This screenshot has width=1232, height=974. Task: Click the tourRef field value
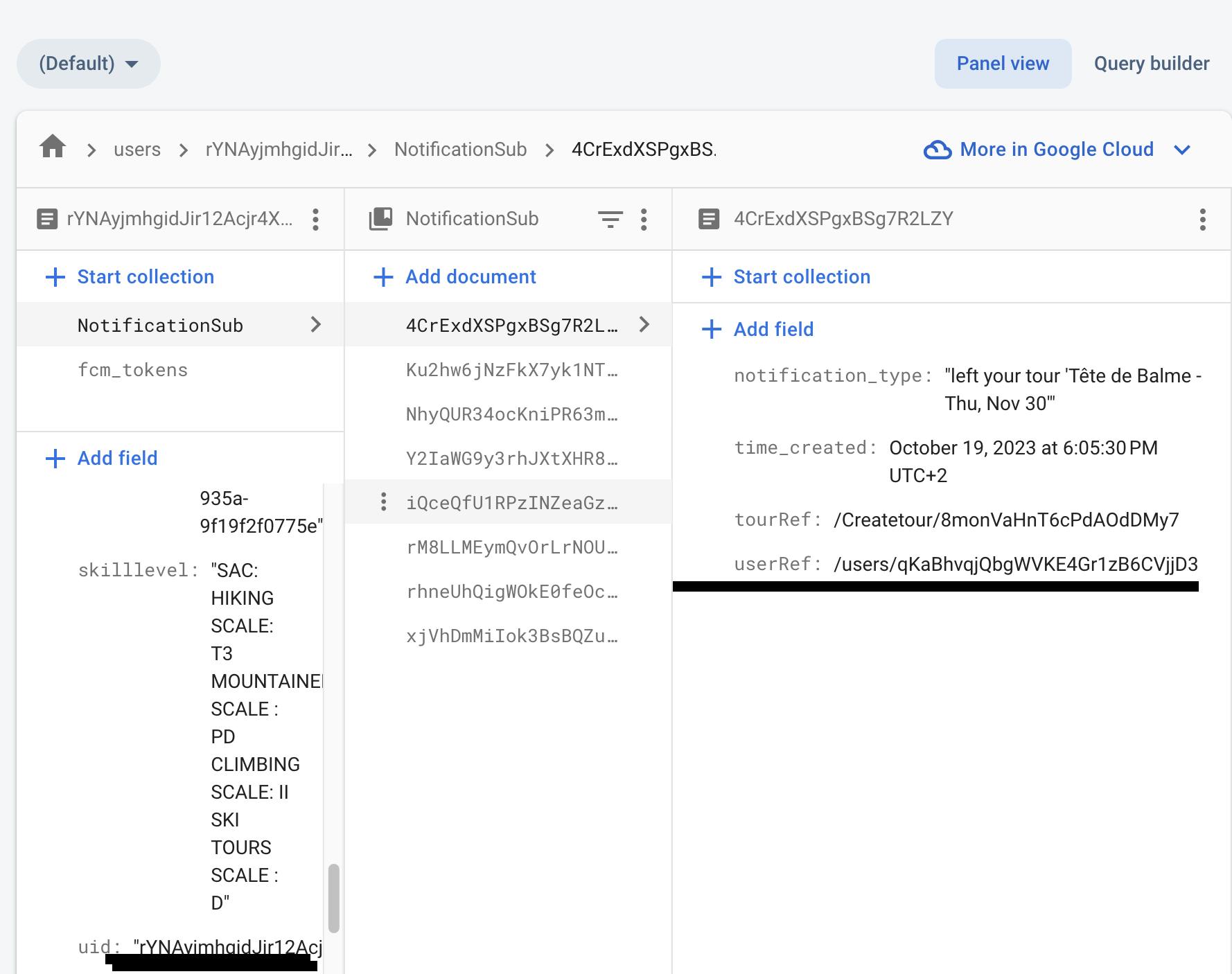(1006, 520)
